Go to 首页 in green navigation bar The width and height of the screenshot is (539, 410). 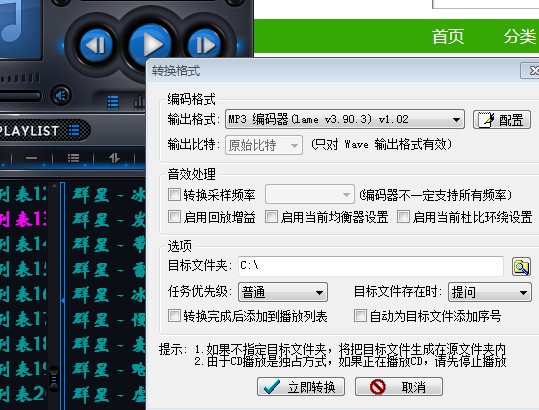[448, 36]
